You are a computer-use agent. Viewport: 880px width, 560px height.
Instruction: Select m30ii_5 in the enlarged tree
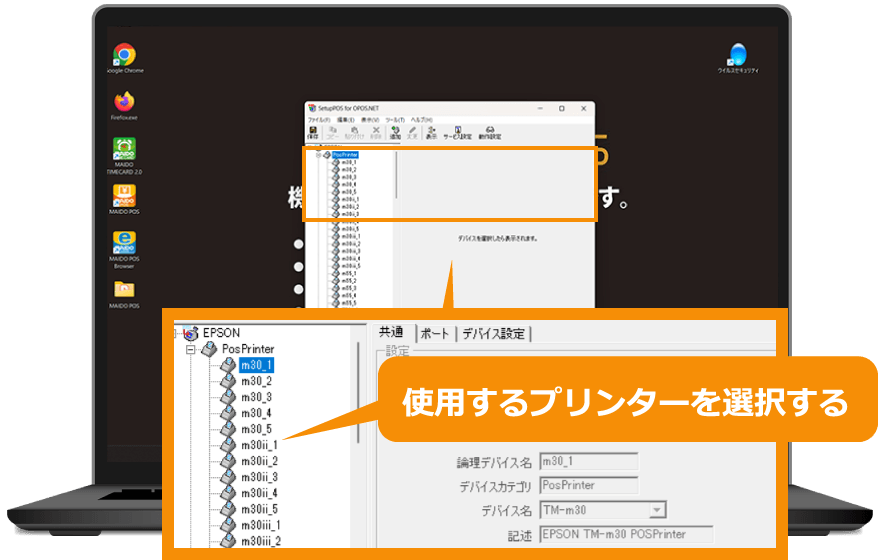259,509
